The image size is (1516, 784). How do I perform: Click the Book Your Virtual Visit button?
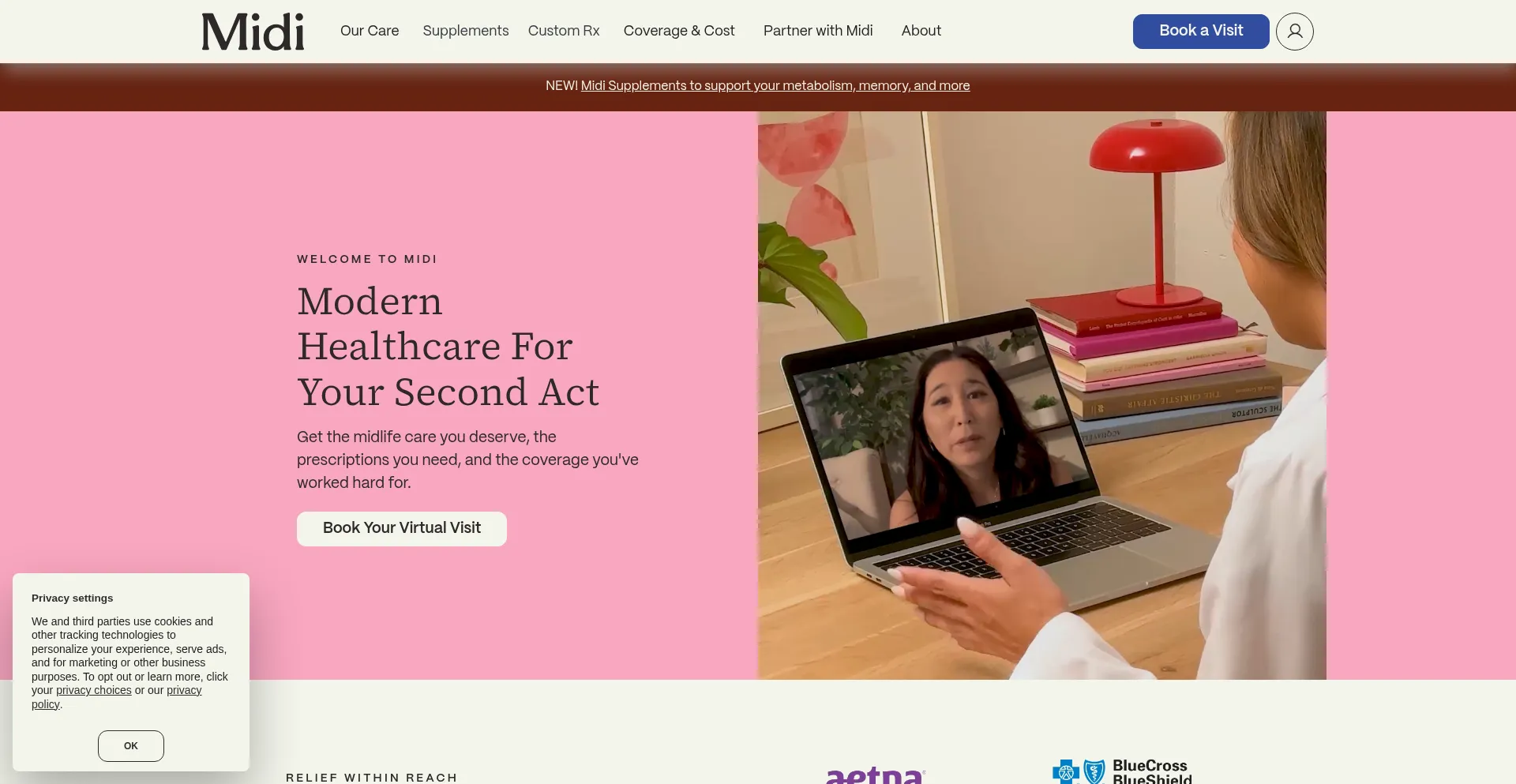tap(402, 528)
